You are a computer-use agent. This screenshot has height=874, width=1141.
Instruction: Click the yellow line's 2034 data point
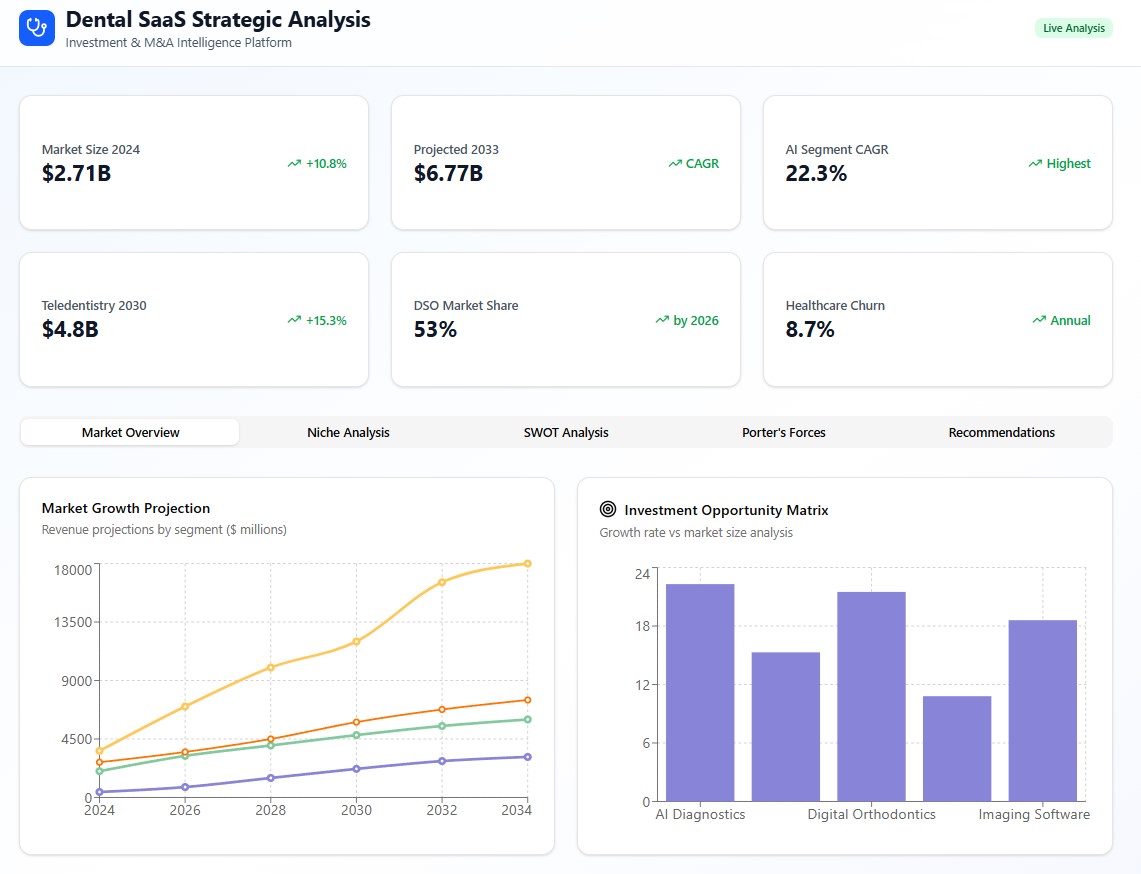[x=527, y=564]
